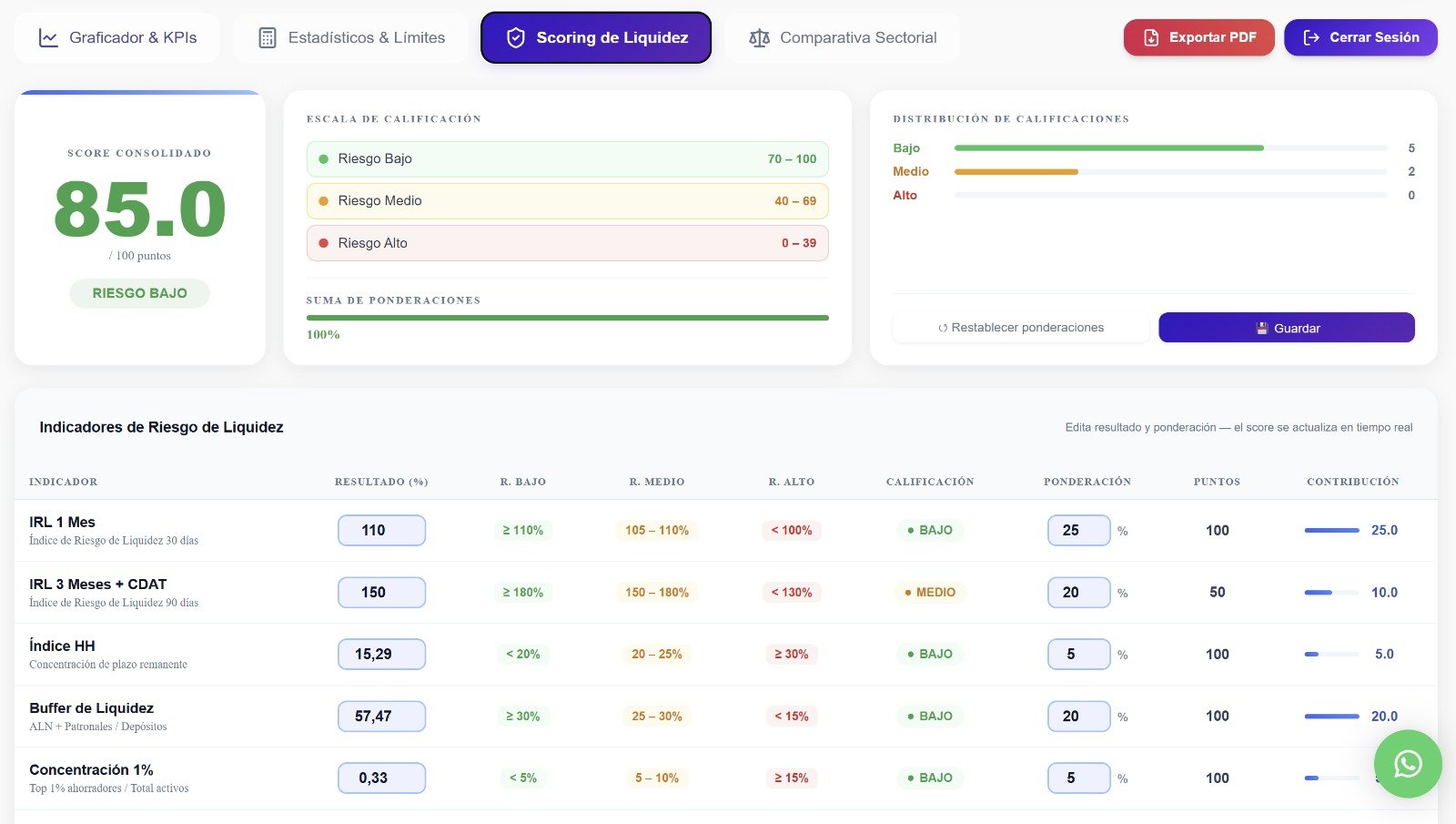Image resolution: width=1456 pixels, height=824 pixels.
Task: Click the RIESGO BAJO score badge
Action: click(139, 293)
